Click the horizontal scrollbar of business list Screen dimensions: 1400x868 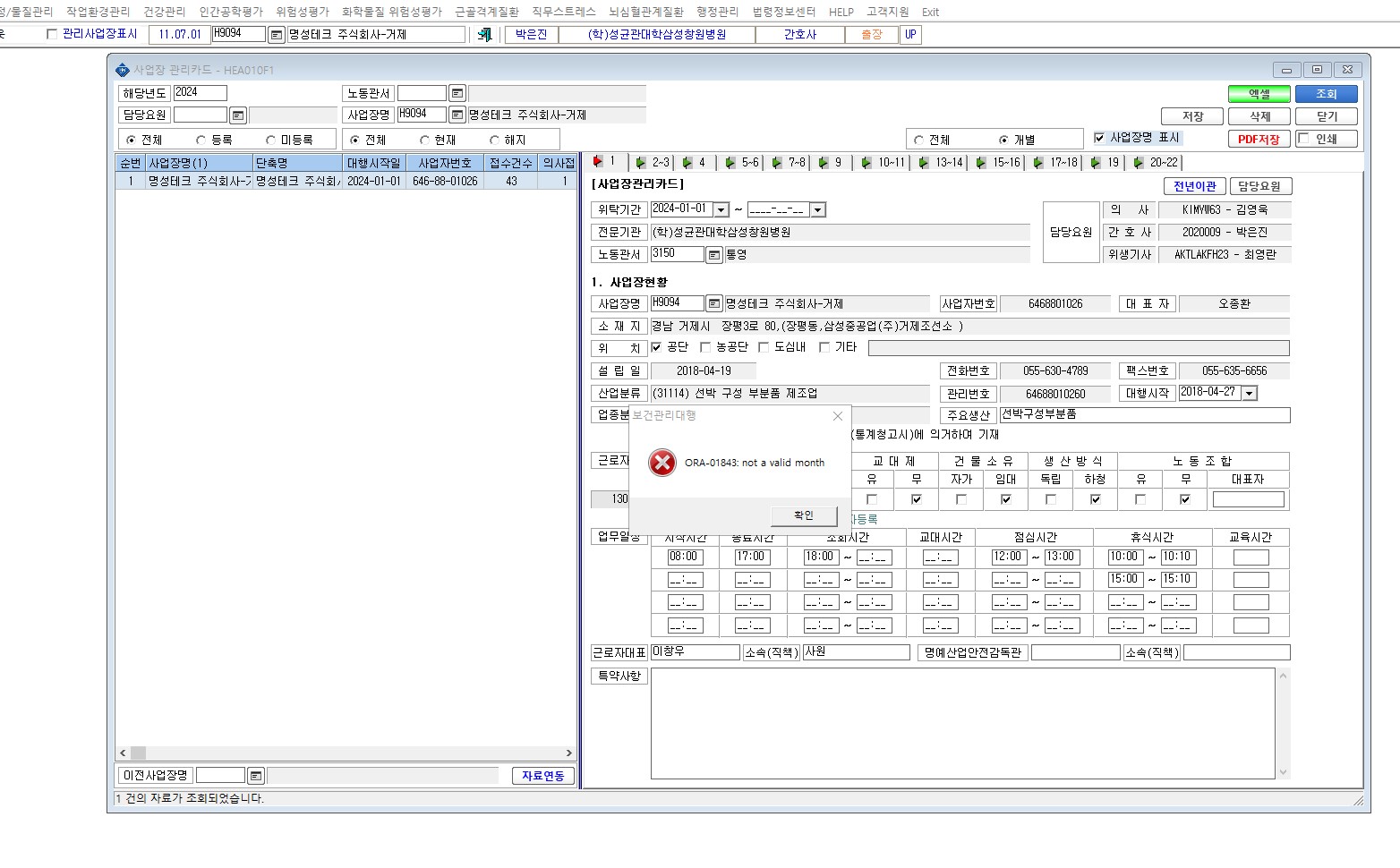(x=346, y=753)
